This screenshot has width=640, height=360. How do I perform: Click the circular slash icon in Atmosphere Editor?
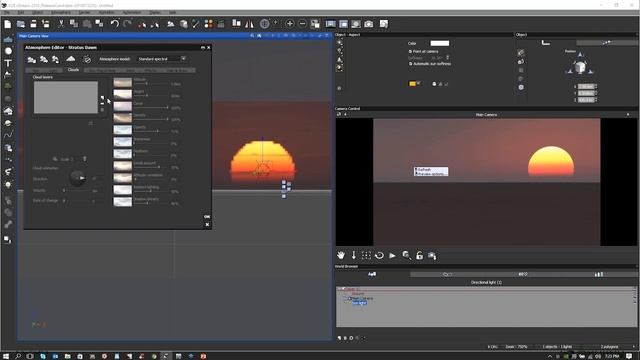(x=87, y=60)
